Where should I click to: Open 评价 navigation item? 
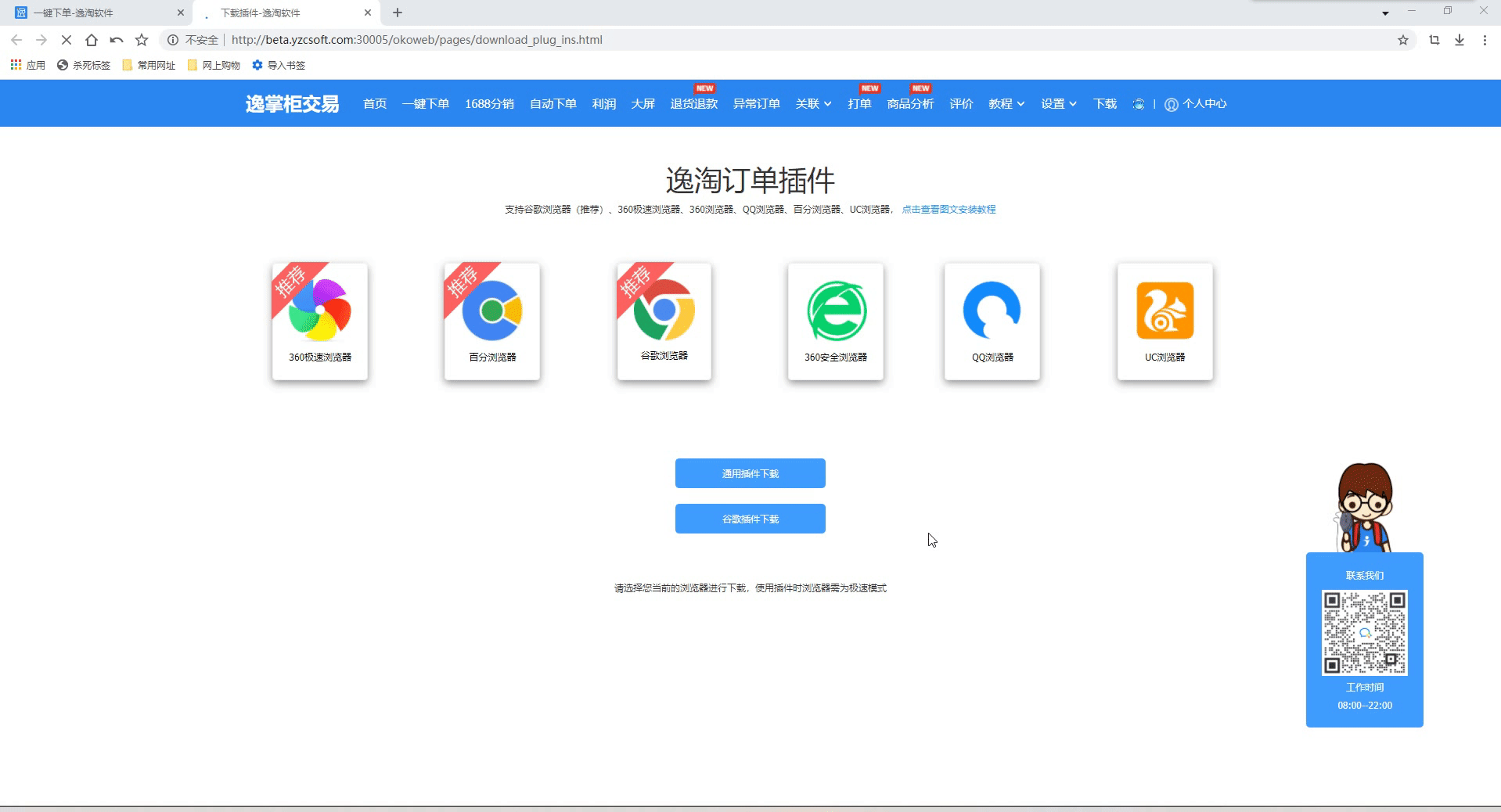961,104
